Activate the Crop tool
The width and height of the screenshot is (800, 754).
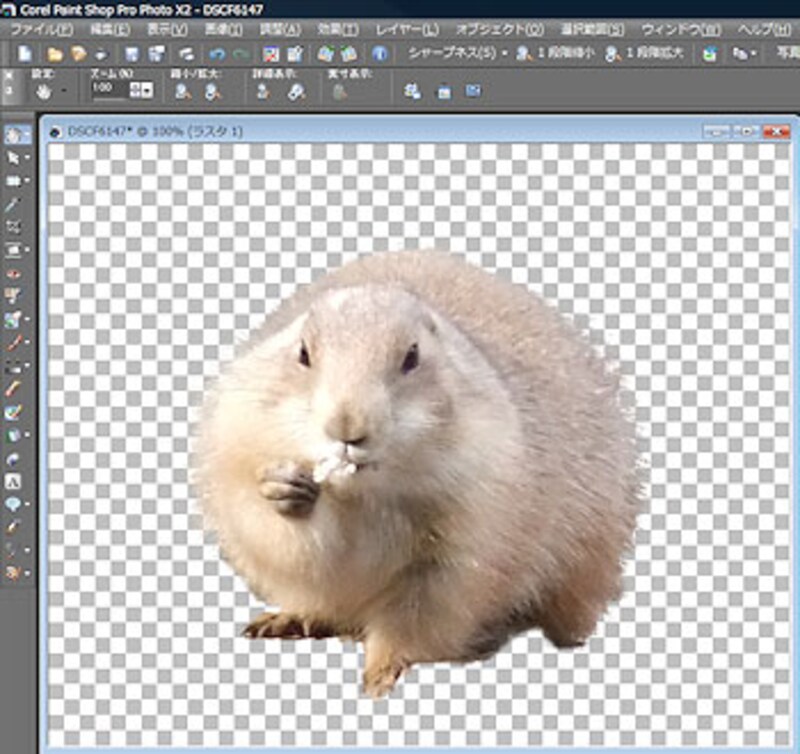click(x=14, y=227)
